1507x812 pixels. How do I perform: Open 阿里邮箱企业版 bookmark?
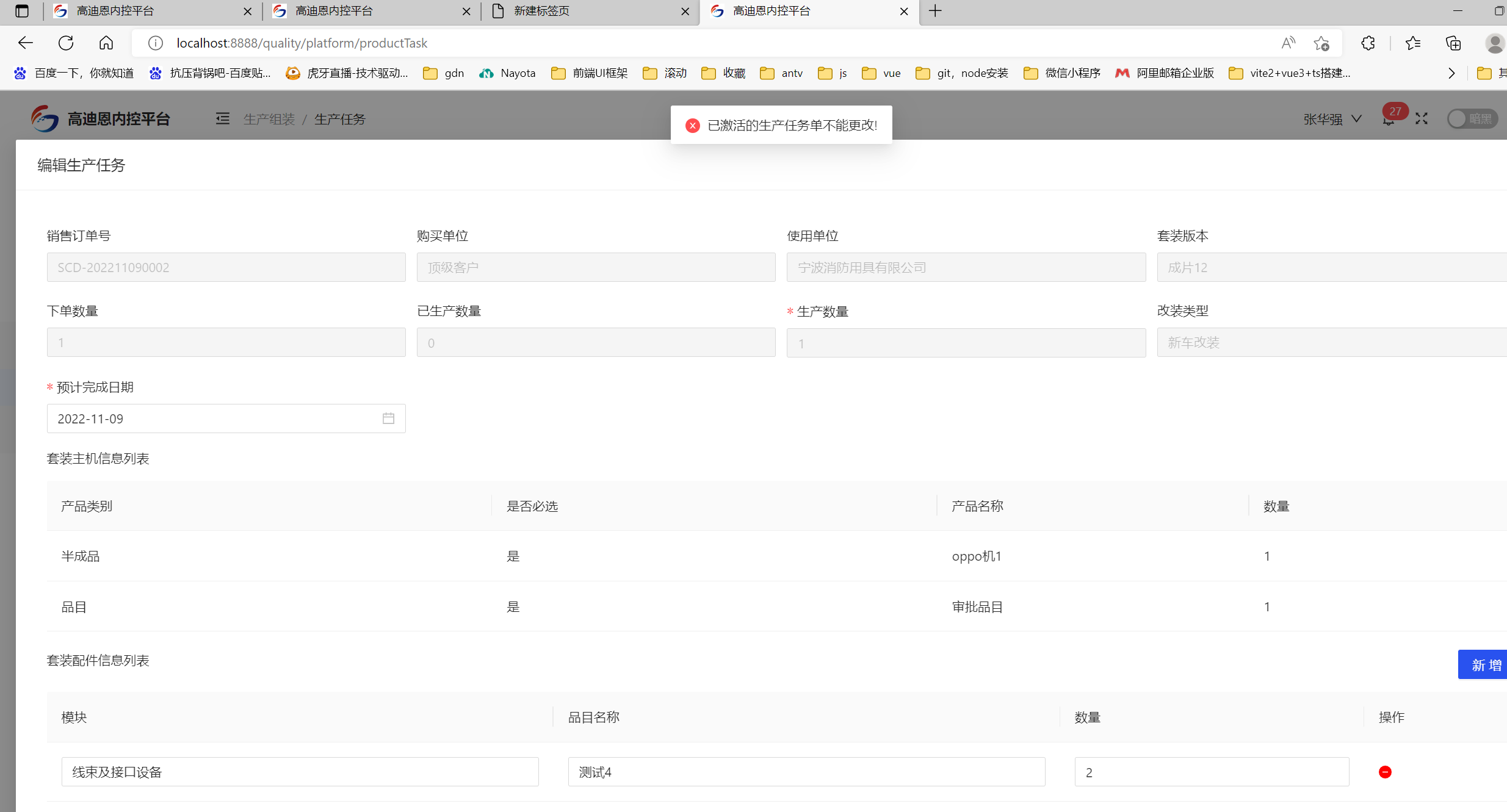1164,73
